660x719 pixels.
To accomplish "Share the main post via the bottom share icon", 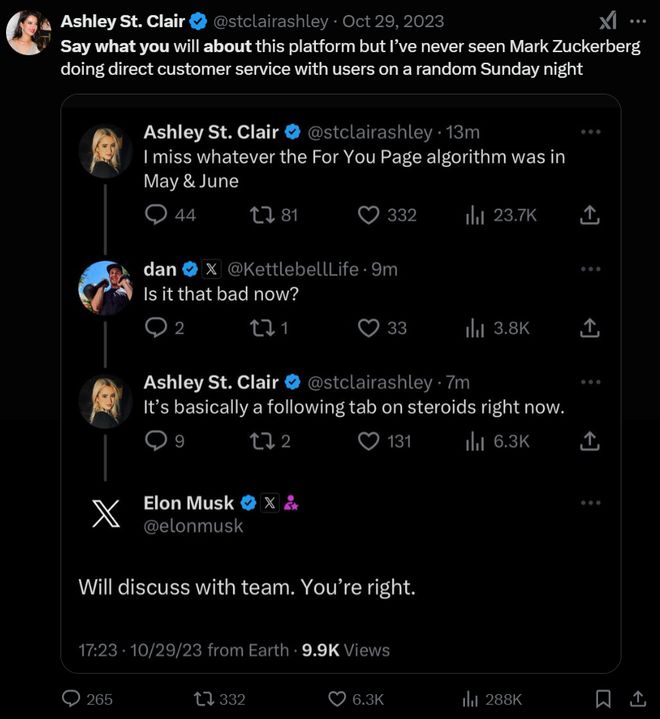I will coord(637,699).
